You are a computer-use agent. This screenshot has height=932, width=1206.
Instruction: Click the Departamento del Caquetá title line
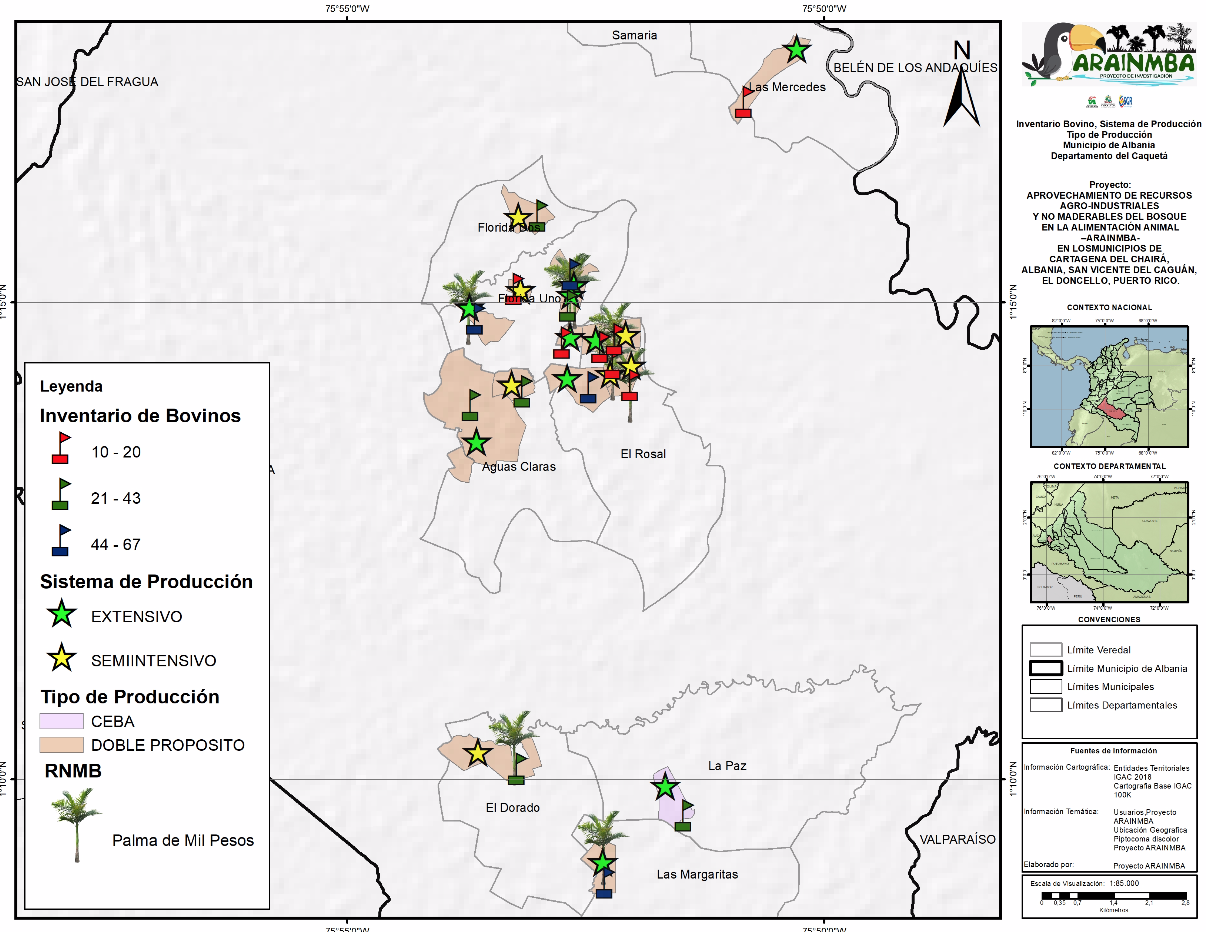point(1109,155)
